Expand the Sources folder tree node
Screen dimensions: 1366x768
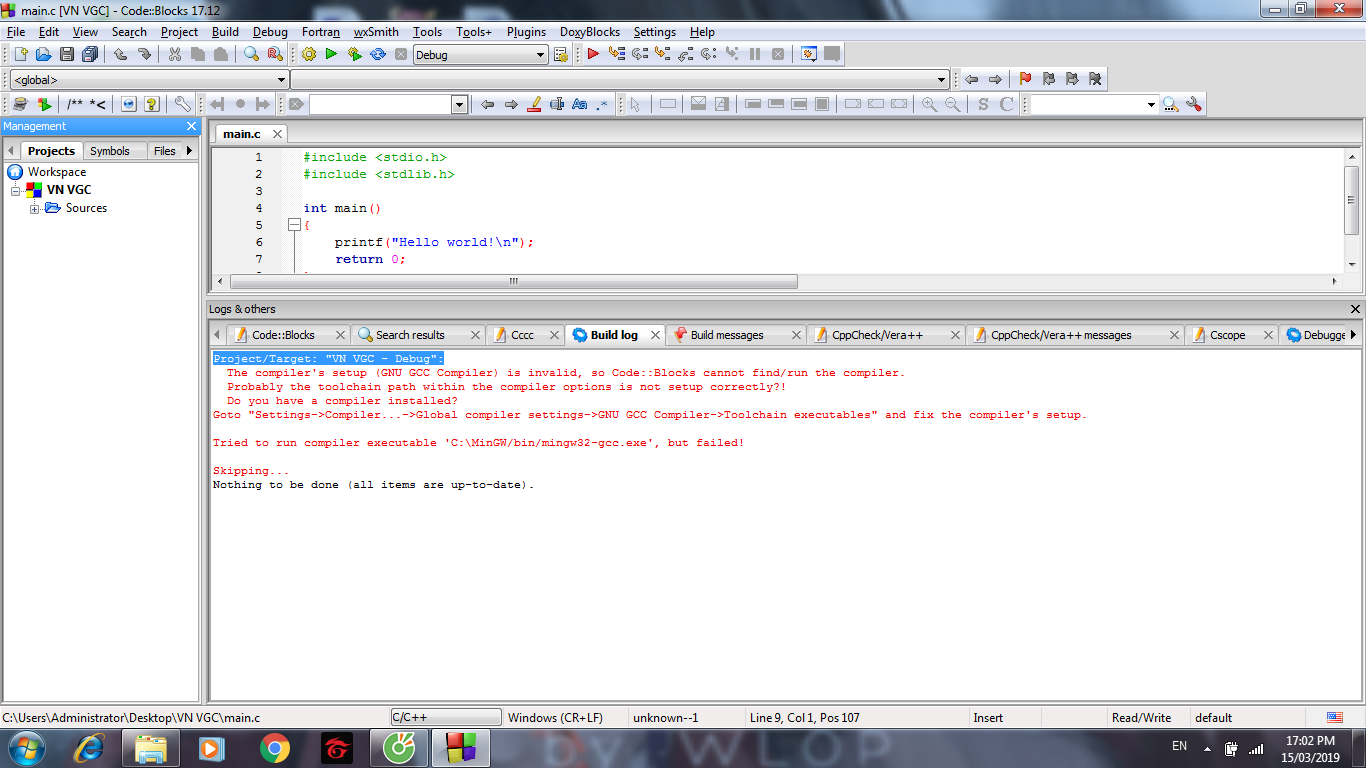35,208
